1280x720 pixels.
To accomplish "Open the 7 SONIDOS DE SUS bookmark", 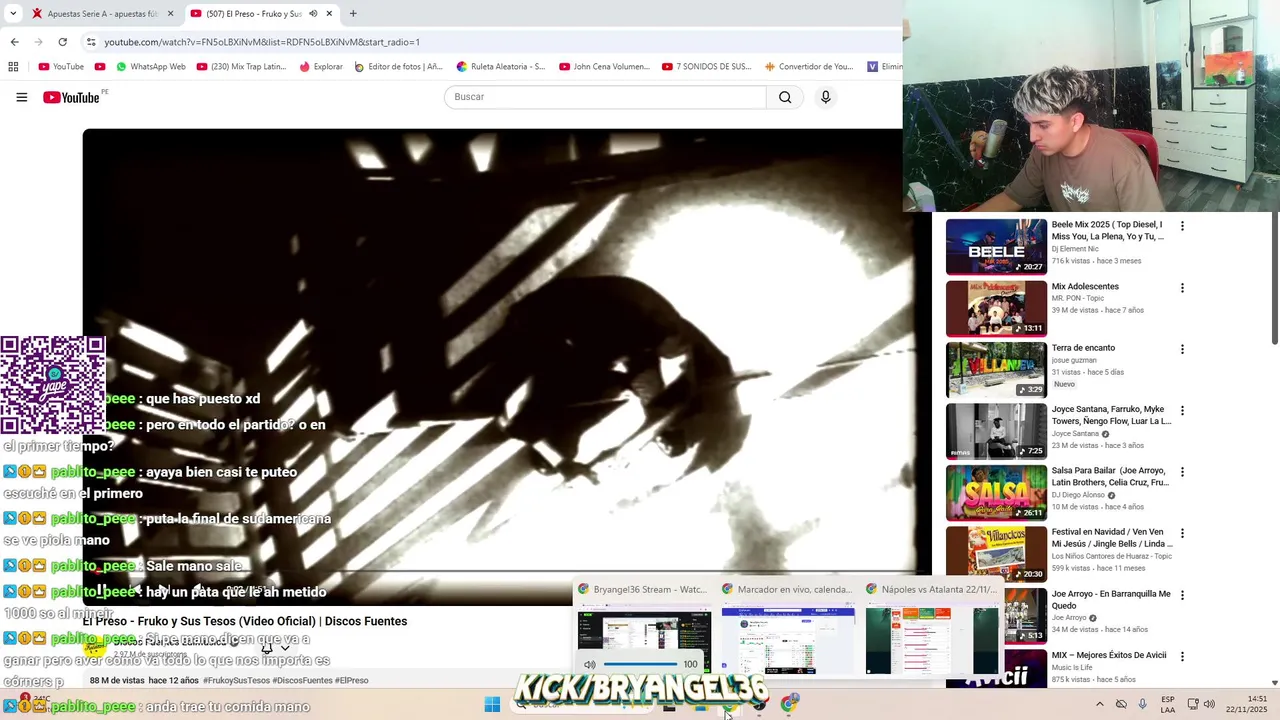I will [707, 67].
